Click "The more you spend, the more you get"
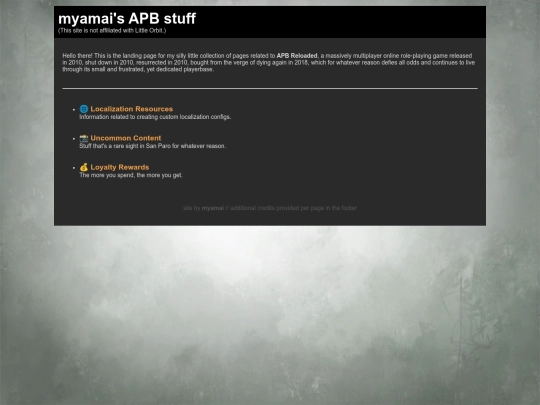 click(131, 175)
